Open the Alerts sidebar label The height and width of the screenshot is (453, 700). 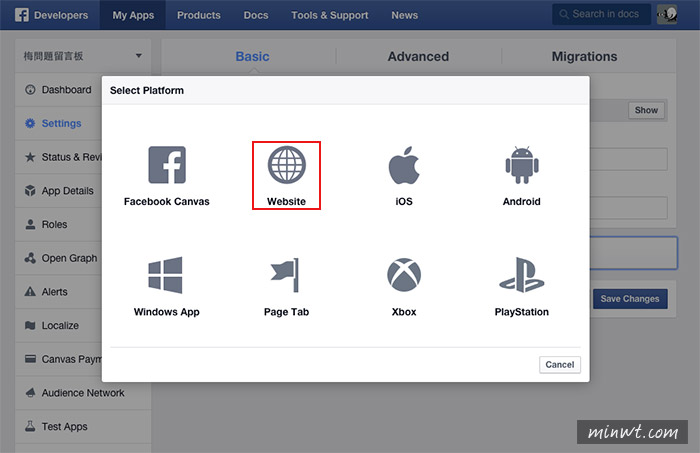pyautogui.click(x=54, y=291)
